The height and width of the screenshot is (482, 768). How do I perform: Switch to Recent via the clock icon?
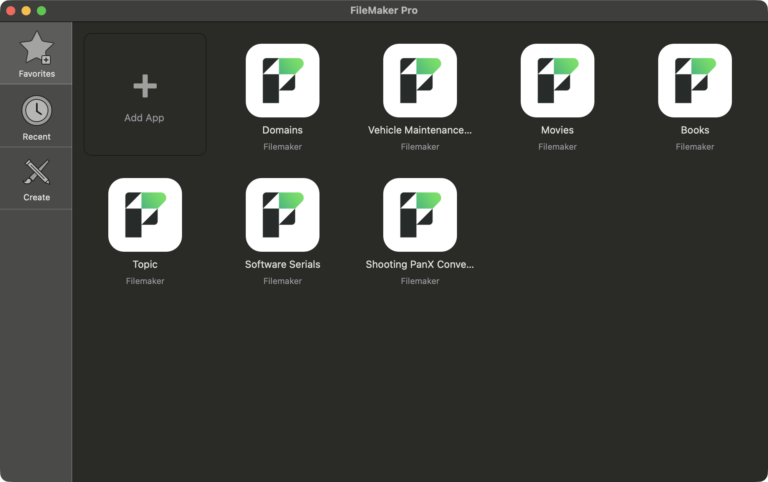[37, 111]
